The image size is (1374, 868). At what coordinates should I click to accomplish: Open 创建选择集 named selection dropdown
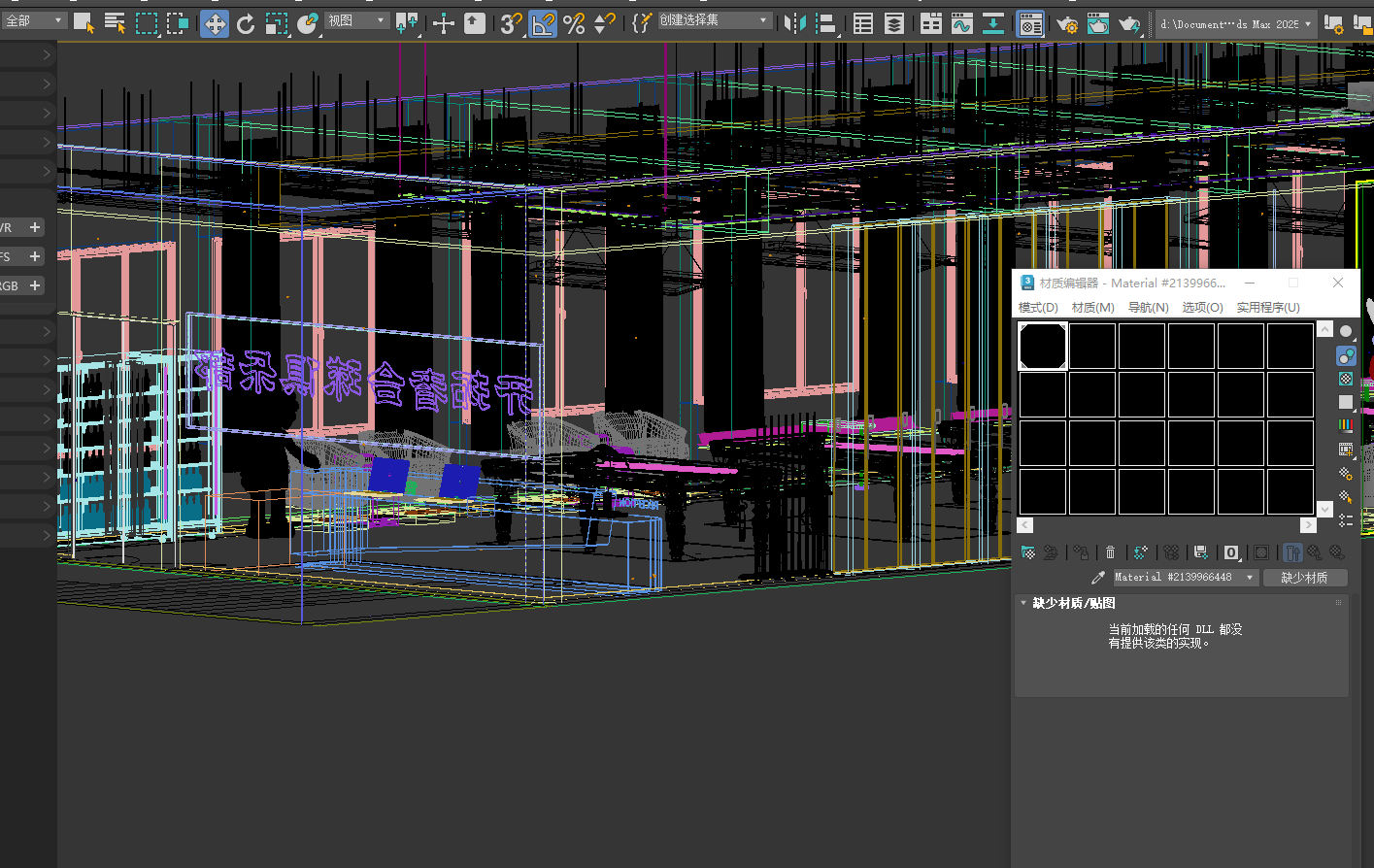click(715, 20)
